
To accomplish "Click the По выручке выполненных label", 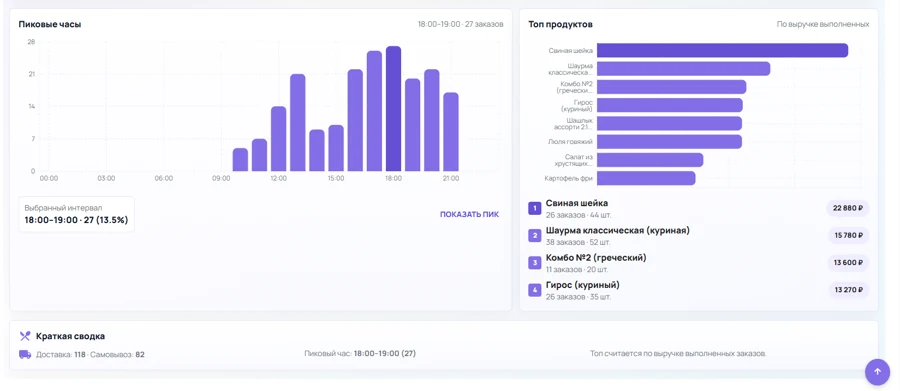I will (823, 24).
